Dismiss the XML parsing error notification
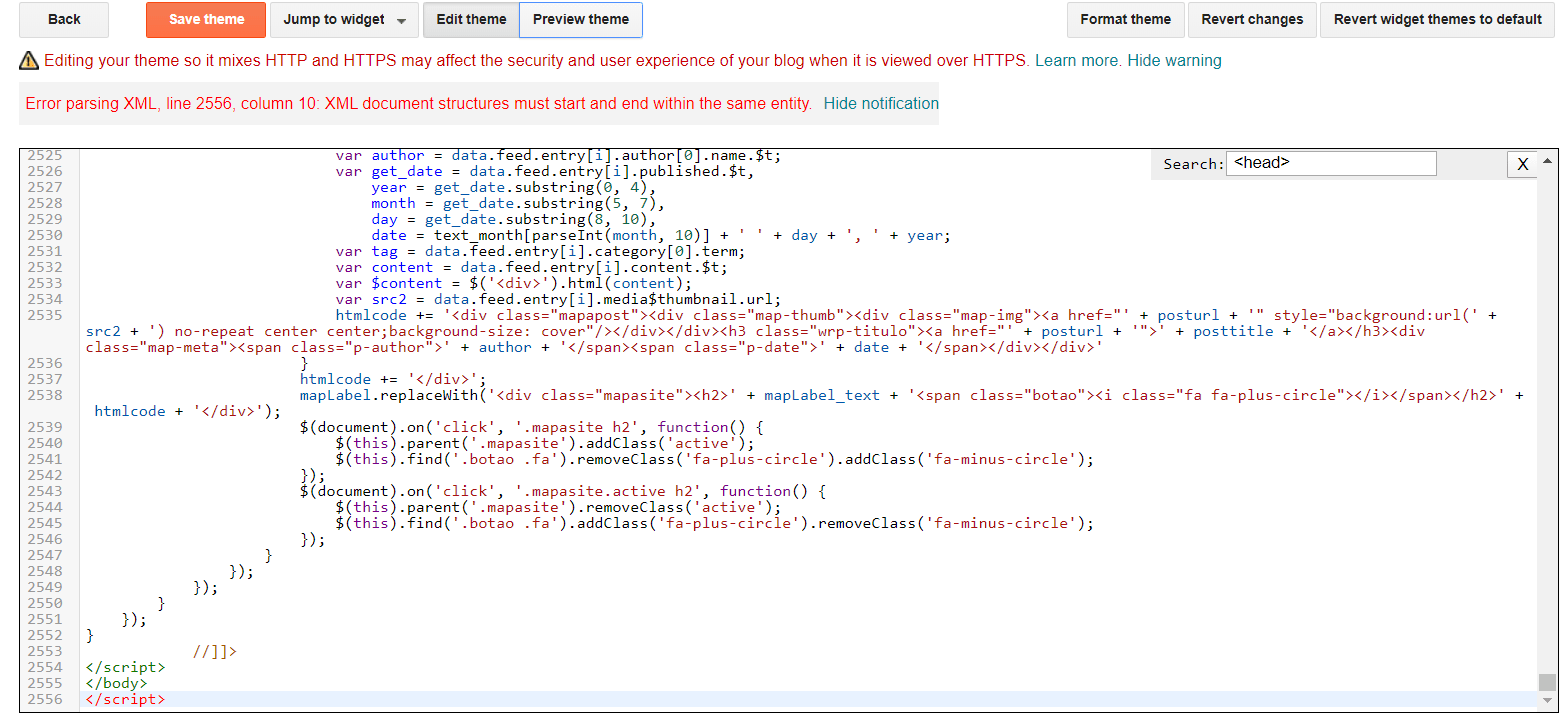The width and height of the screenshot is (1560, 715). (x=881, y=103)
